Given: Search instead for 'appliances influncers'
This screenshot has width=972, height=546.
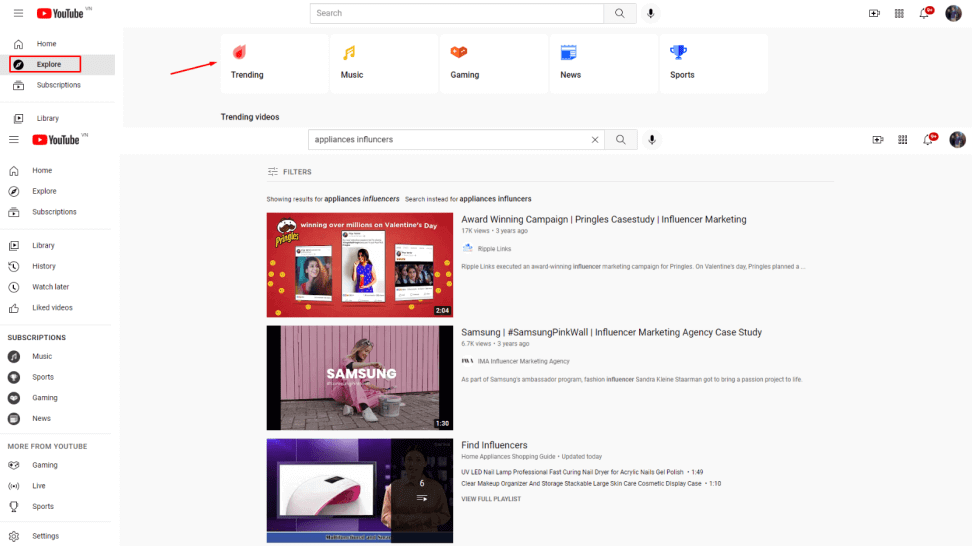Looking at the screenshot, I should tap(495, 199).
